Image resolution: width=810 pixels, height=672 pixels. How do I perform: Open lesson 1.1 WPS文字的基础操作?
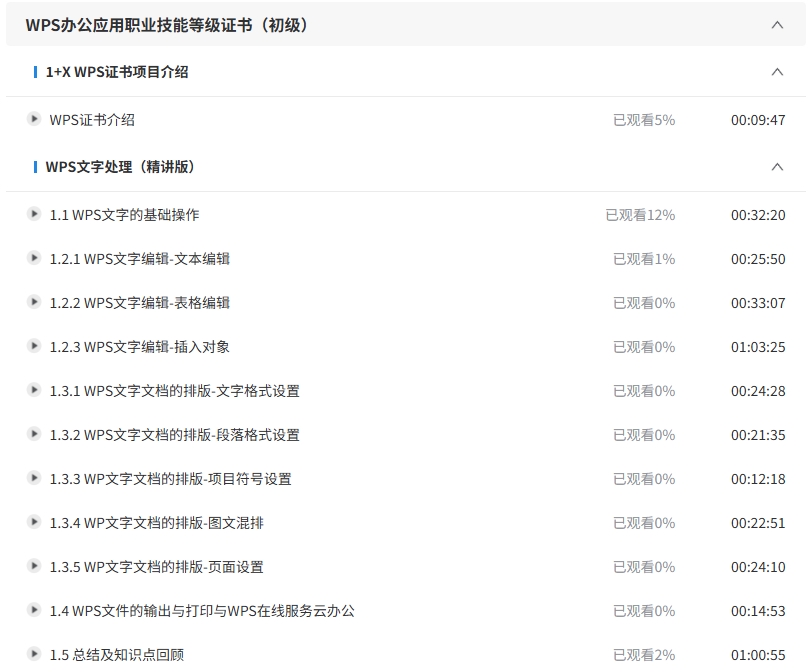coord(124,215)
